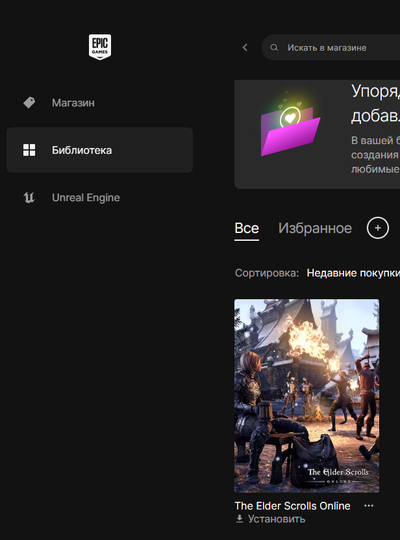The width and height of the screenshot is (400, 540).
Task: Switch to the Все tab
Action: point(247,228)
